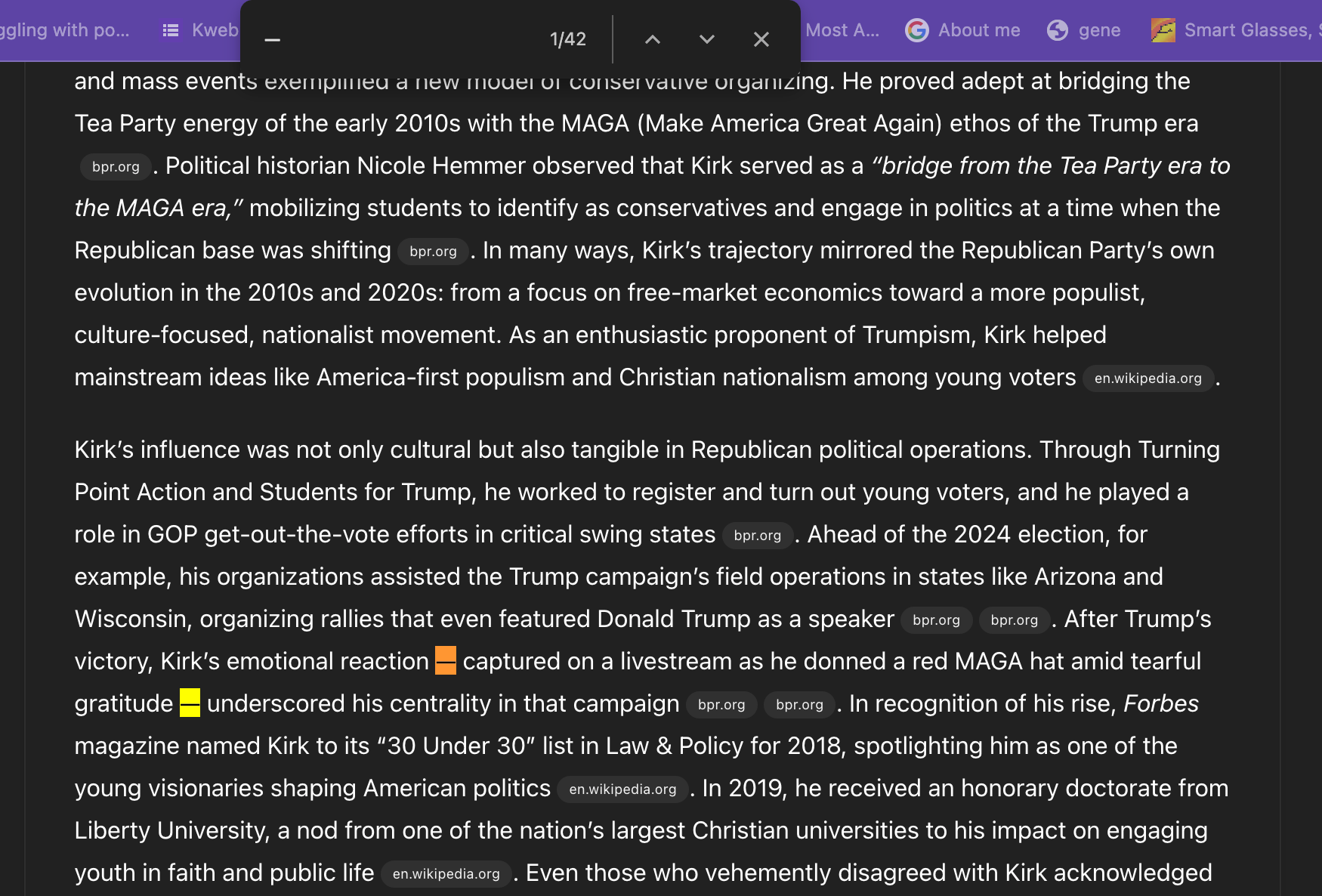Click the yellow highlighted dash after 'gratitude'
The height and width of the screenshot is (896, 1322).
coord(190,703)
